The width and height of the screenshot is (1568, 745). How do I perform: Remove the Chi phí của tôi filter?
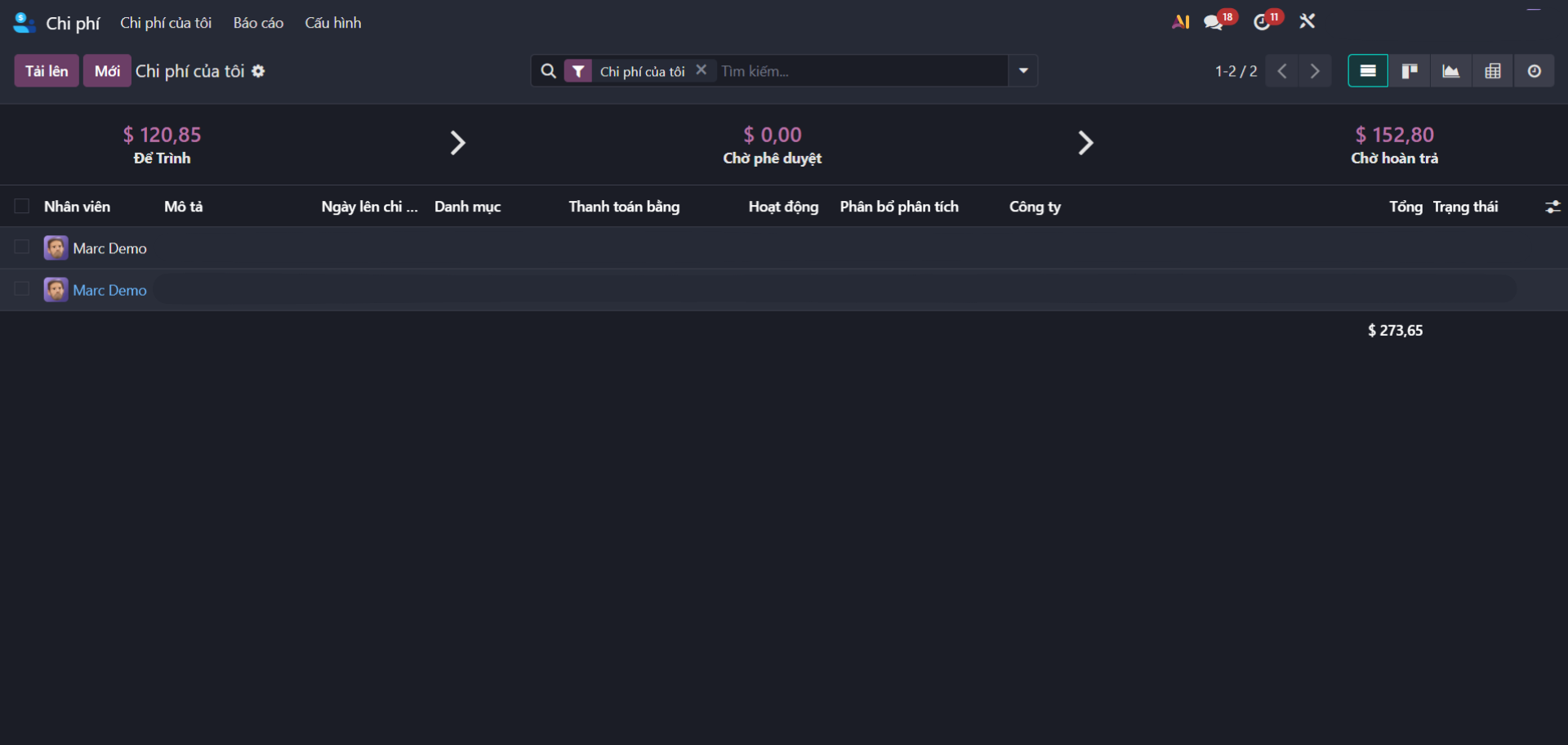(702, 70)
